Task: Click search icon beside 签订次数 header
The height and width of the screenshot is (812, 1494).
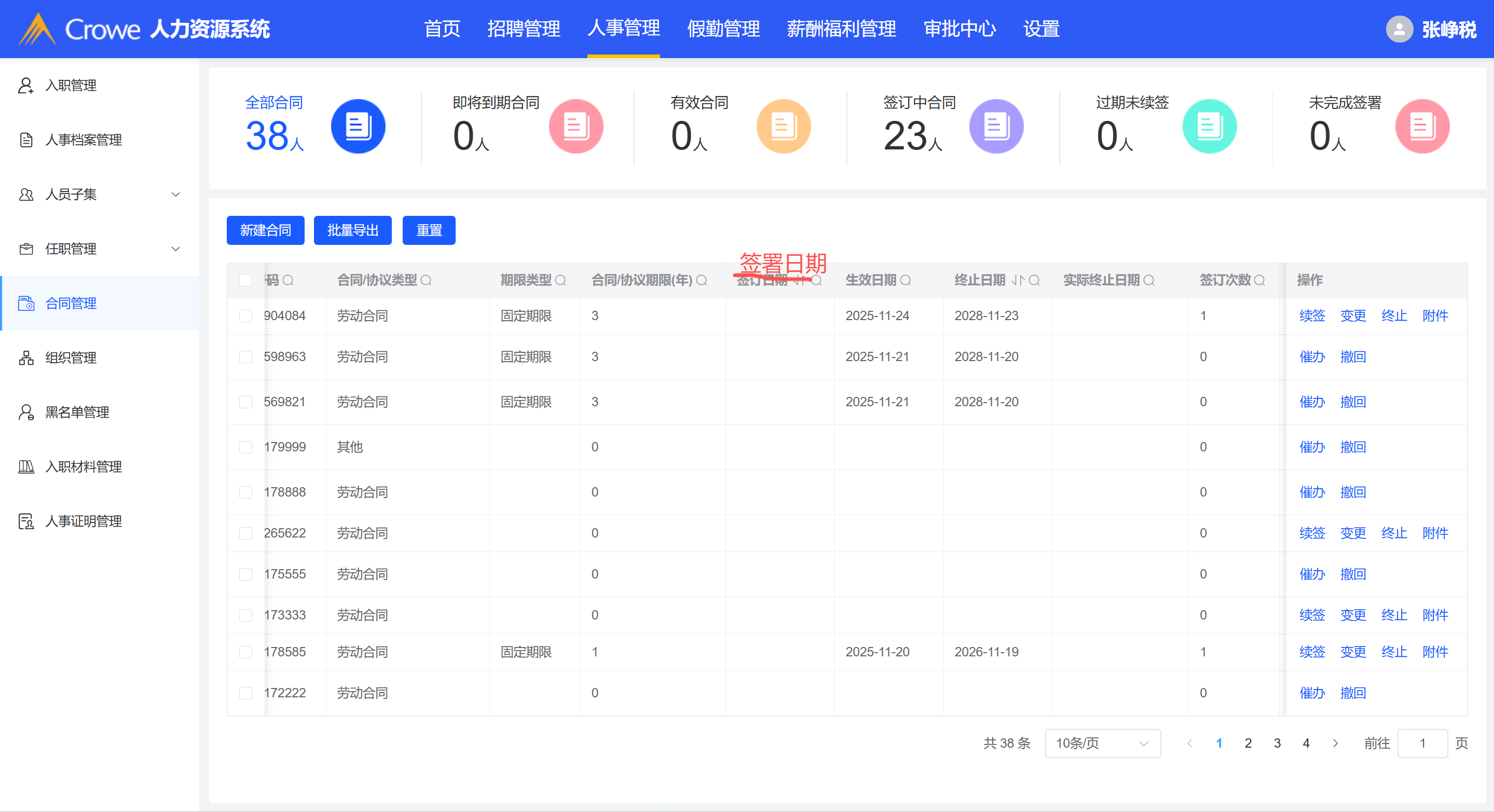Action: click(x=1259, y=281)
